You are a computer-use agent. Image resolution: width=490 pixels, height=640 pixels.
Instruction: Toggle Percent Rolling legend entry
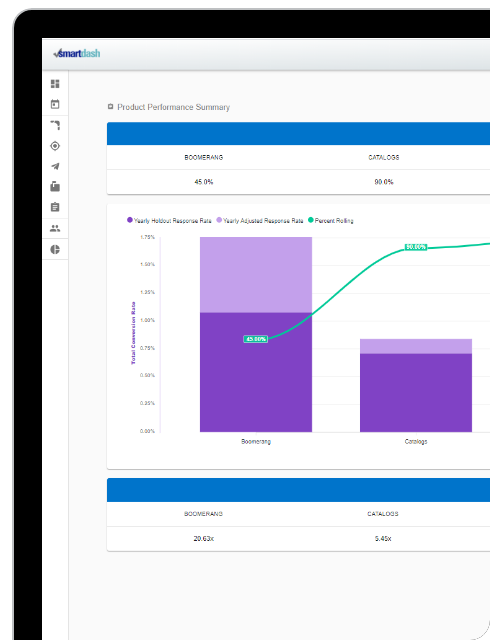(x=331, y=220)
